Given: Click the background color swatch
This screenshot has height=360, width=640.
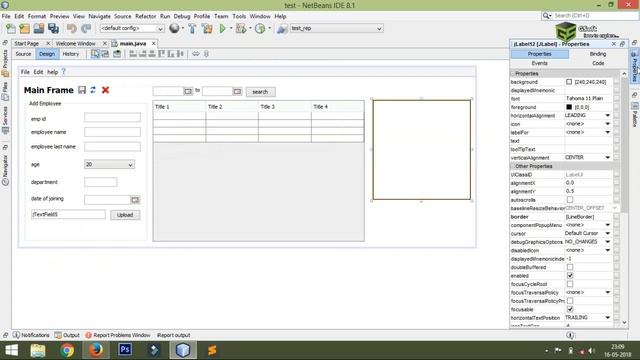Looking at the screenshot, I should 569,82.
